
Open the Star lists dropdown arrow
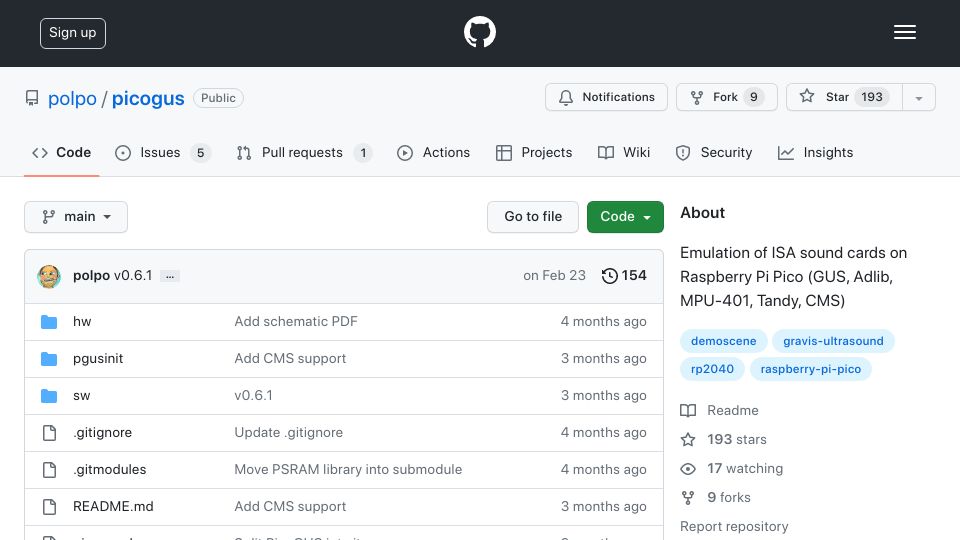(x=918, y=97)
